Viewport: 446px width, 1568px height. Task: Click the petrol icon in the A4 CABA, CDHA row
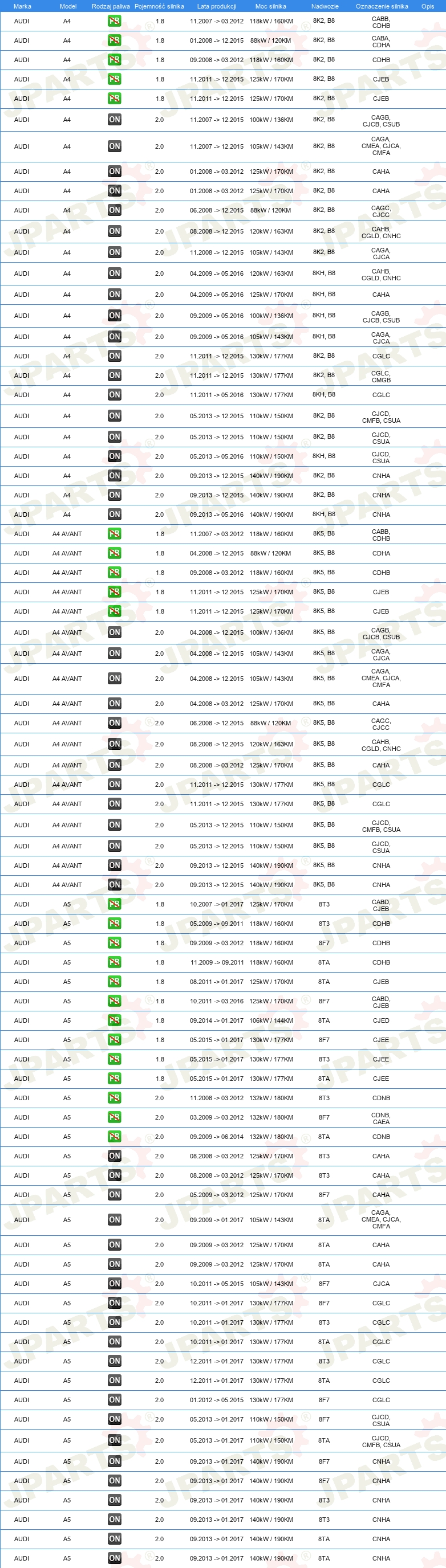[x=115, y=41]
